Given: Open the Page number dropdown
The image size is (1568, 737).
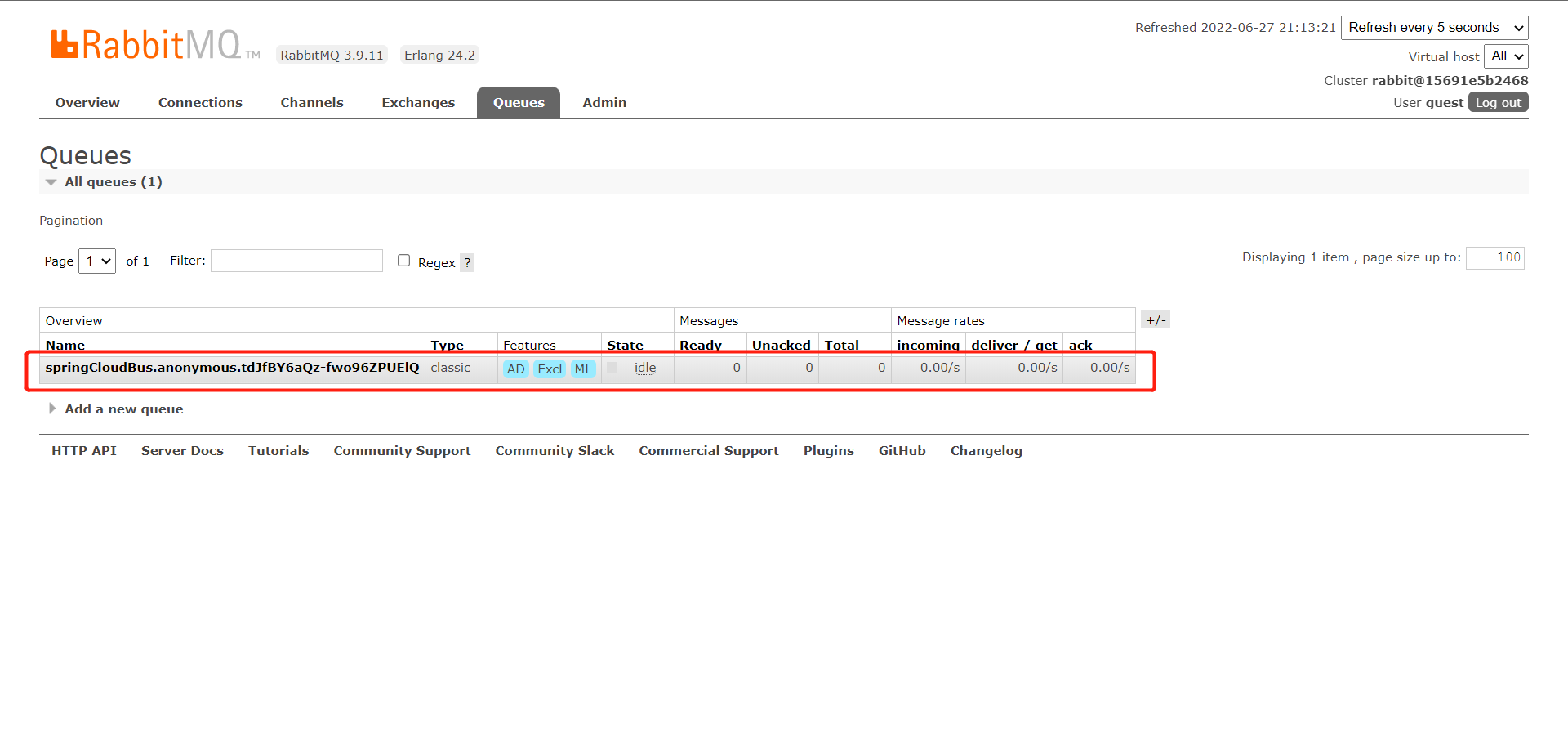Looking at the screenshot, I should (x=97, y=261).
